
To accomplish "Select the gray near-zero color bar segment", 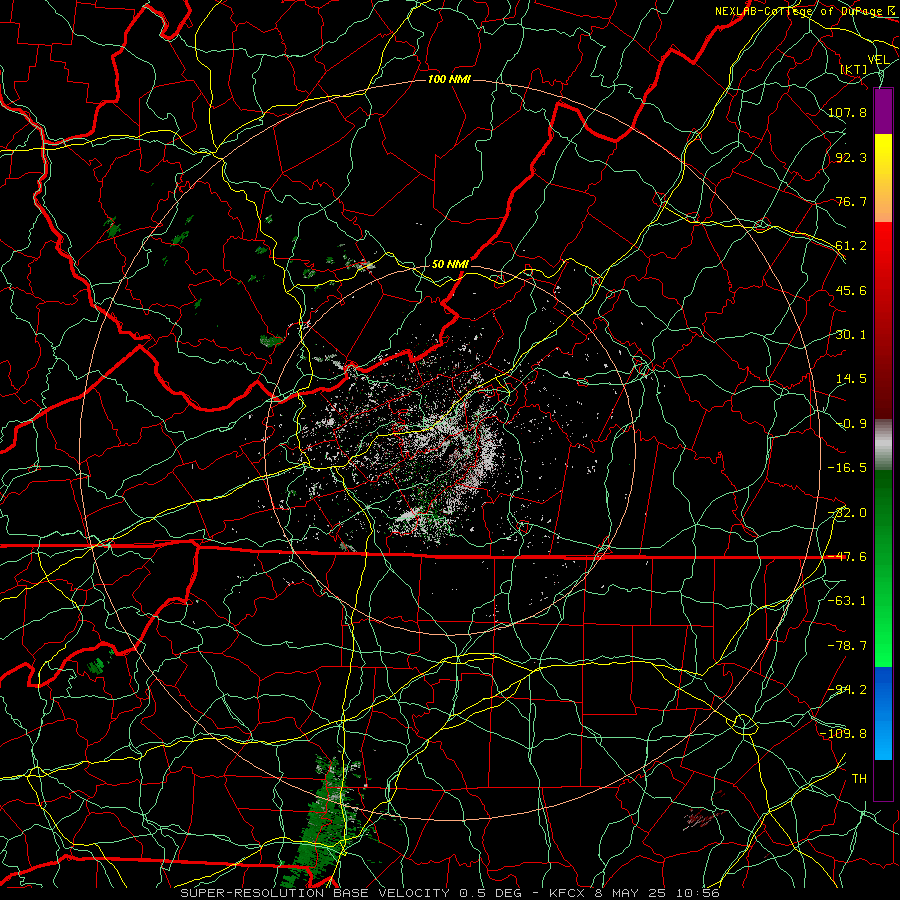I will 883,445.
